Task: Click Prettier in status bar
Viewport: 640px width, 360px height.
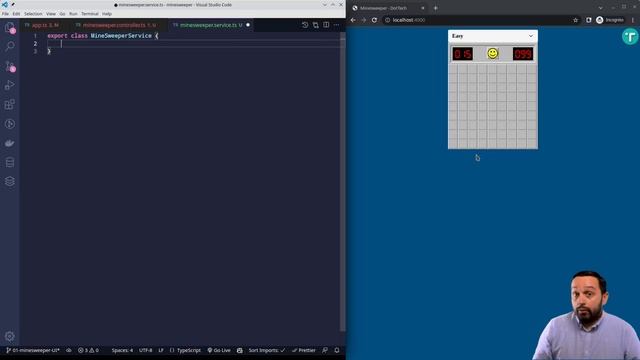Action: pyautogui.click(x=304, y=350)
